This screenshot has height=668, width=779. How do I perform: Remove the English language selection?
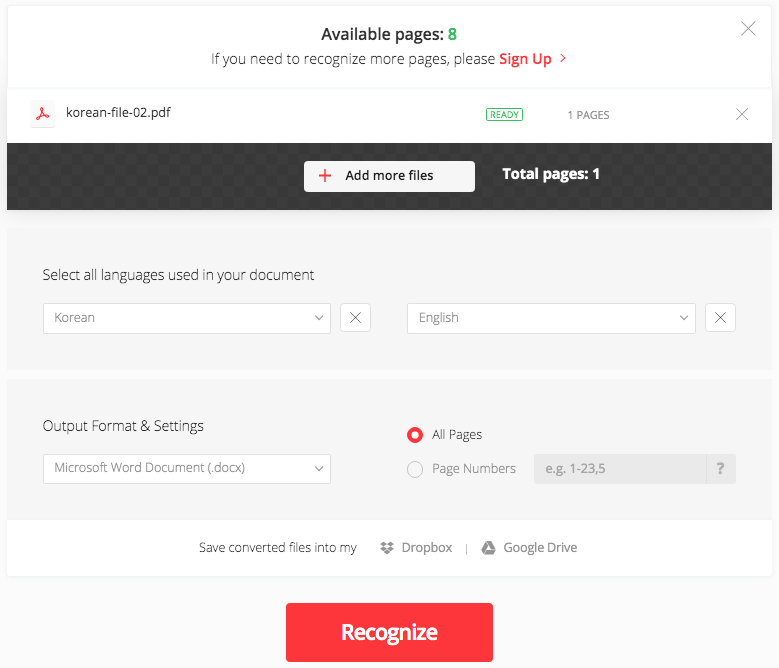pos(720,318)
